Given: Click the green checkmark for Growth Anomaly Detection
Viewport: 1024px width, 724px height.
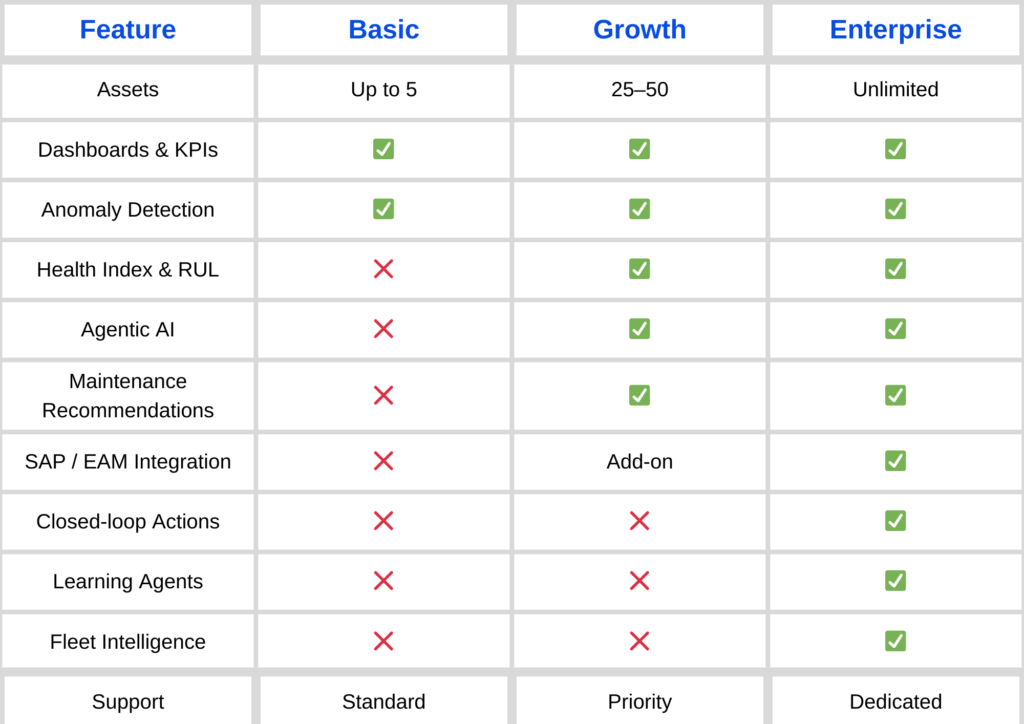Looking at the screenshot, I should point(640,209).
